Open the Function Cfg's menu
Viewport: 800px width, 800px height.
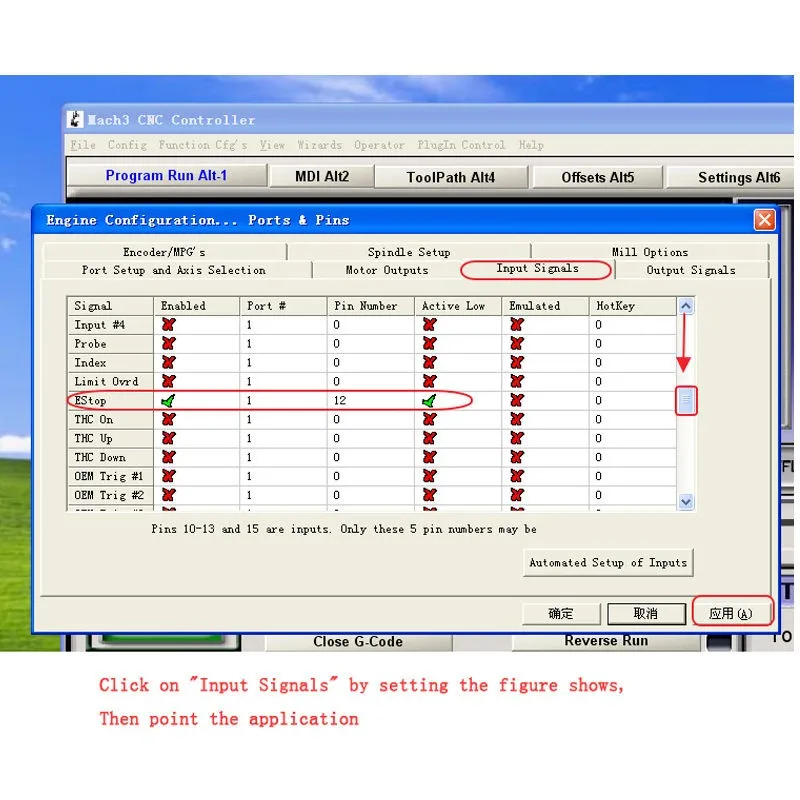coord(203,145)
